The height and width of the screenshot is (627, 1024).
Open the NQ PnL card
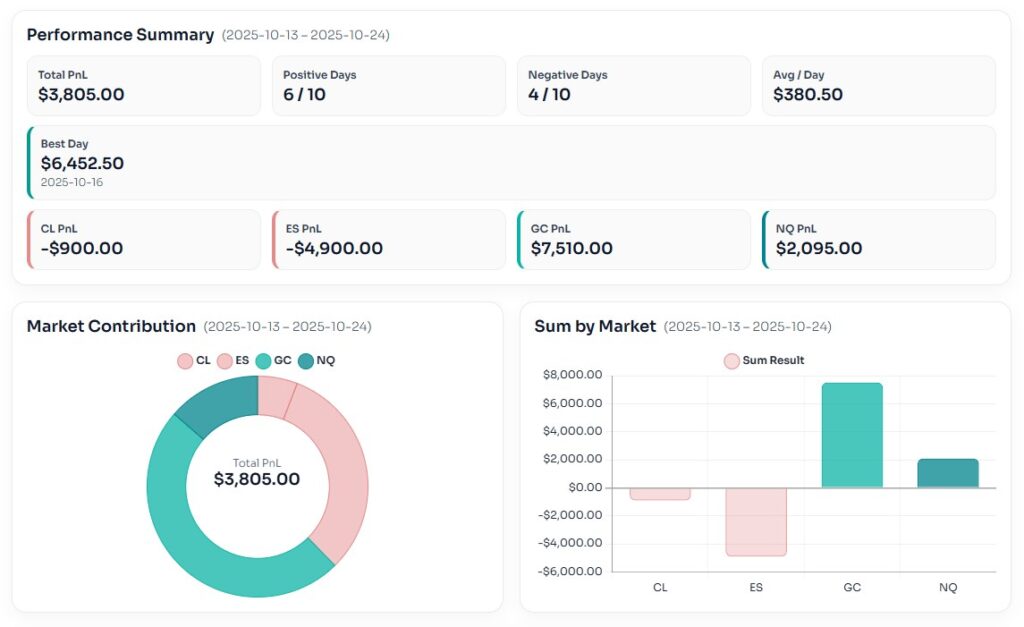[878, 240]
